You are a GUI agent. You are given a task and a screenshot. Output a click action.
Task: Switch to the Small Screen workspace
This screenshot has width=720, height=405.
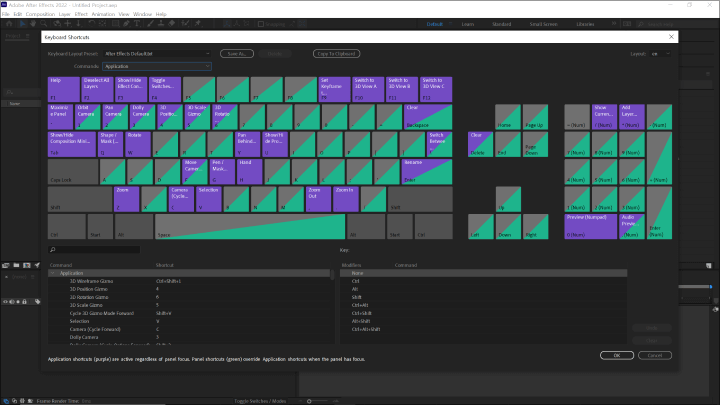click(x=544, y=24)
